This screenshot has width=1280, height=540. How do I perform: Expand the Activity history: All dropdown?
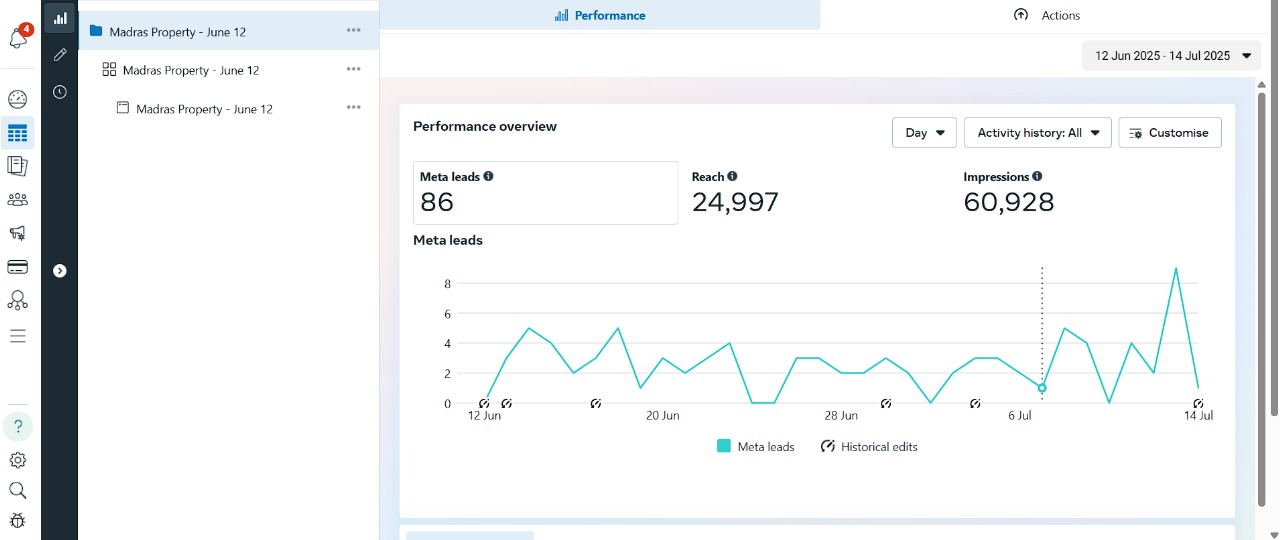click(x=1037, y=133)
